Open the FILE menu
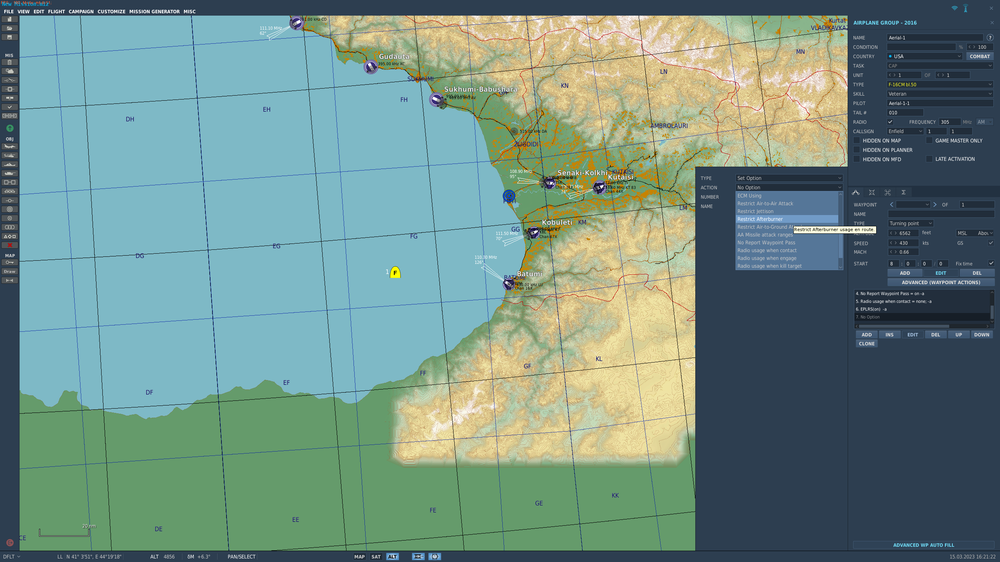 [8, 11]
